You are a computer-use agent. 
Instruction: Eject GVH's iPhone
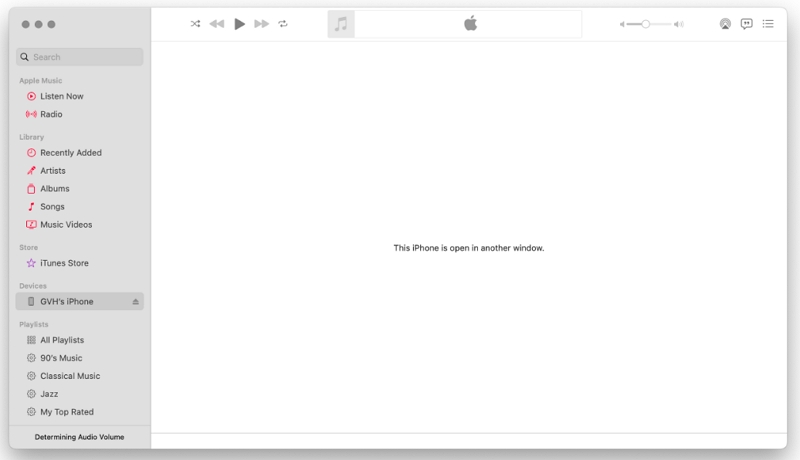(136, 302)
